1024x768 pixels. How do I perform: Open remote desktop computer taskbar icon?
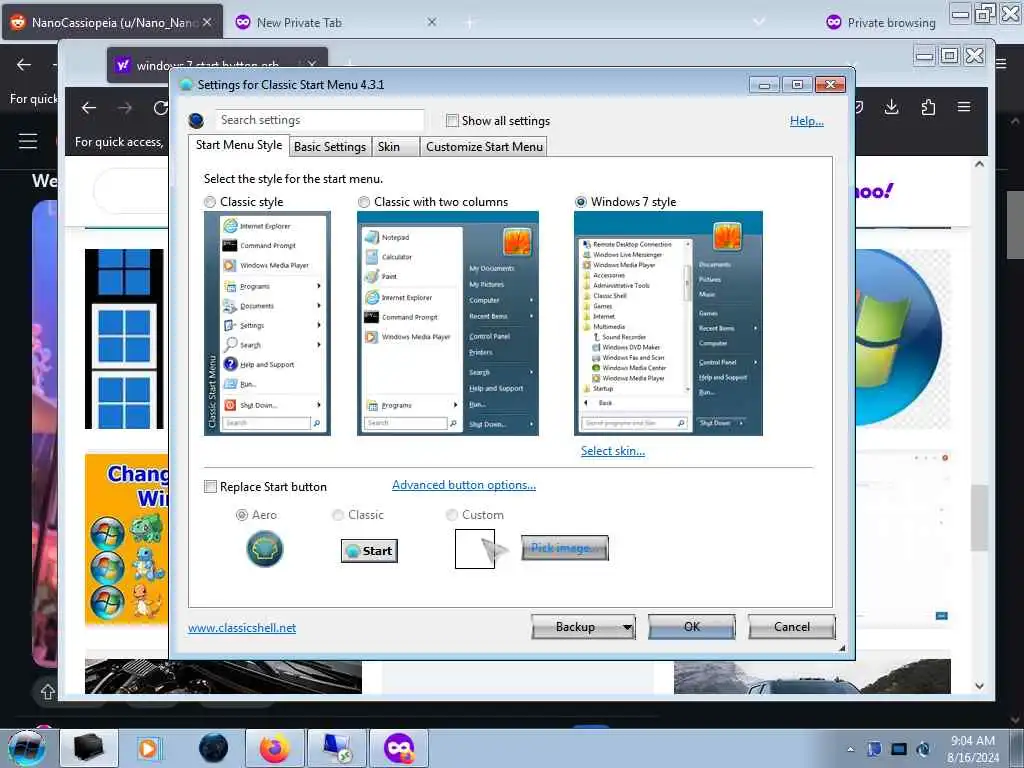pyautogui.click(x=337, y=748)
